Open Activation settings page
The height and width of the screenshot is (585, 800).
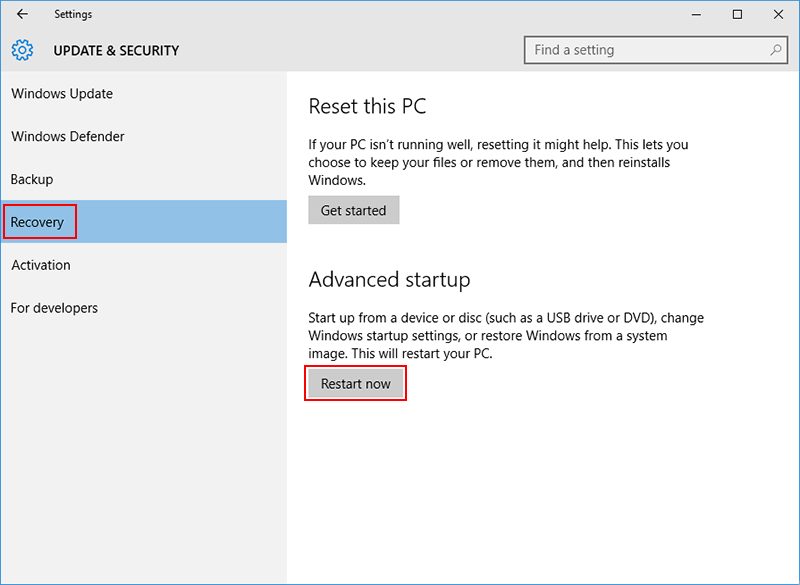(143, 265)
